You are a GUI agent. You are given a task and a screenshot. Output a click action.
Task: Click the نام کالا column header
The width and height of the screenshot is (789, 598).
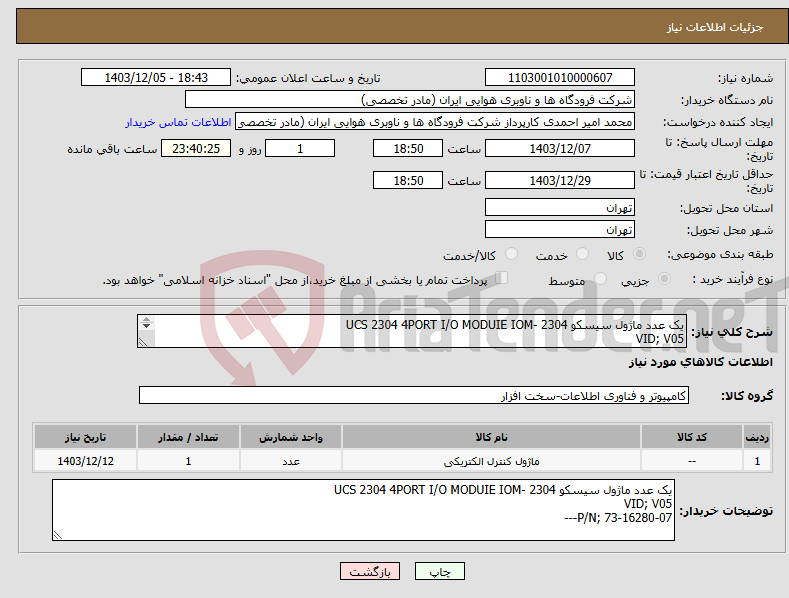point(491,437)
